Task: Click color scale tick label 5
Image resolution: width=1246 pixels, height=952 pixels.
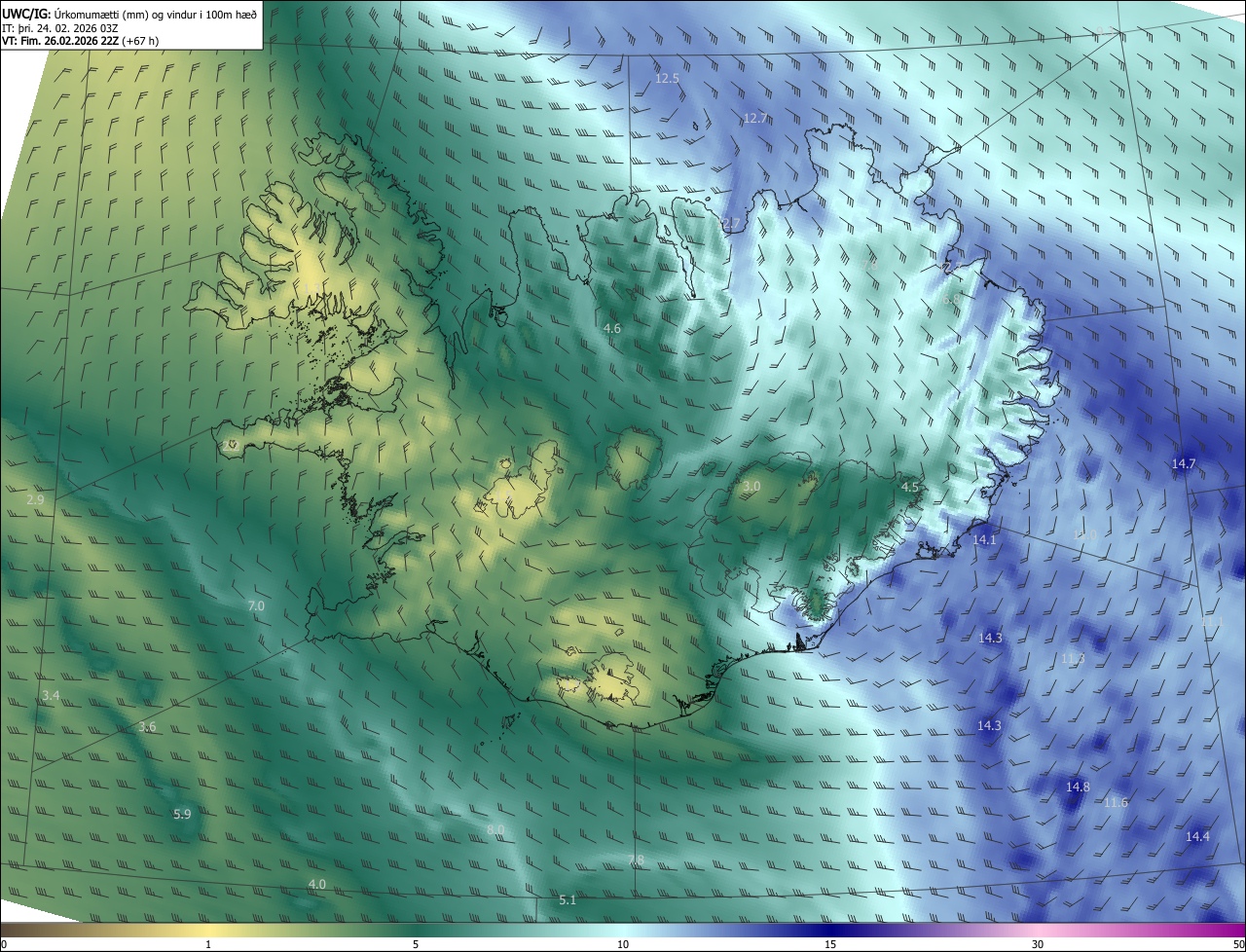Action: pos(416,944)
